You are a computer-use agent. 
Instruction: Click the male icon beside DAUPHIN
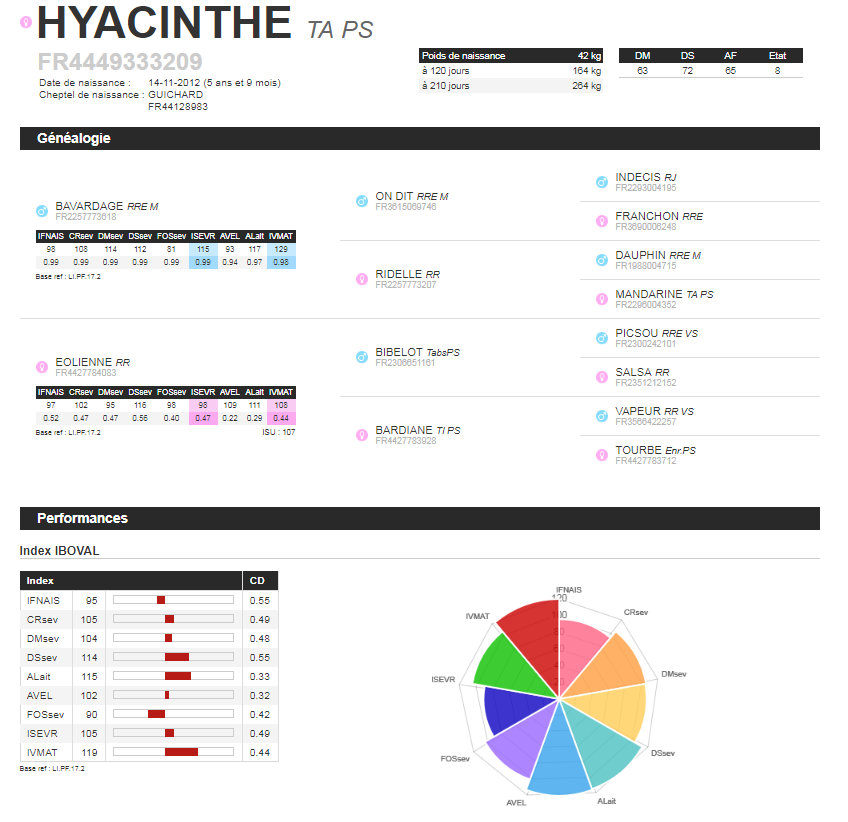(602, 260)
